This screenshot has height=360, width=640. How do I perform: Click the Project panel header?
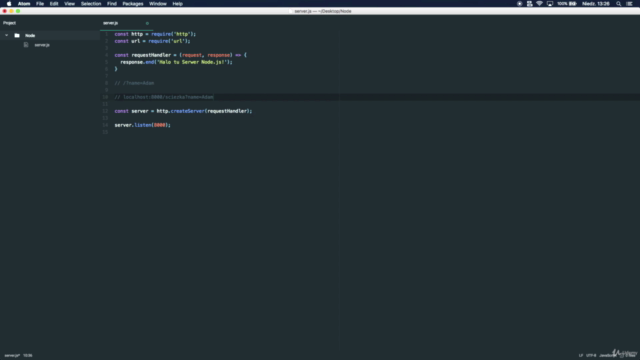point(9,23)
